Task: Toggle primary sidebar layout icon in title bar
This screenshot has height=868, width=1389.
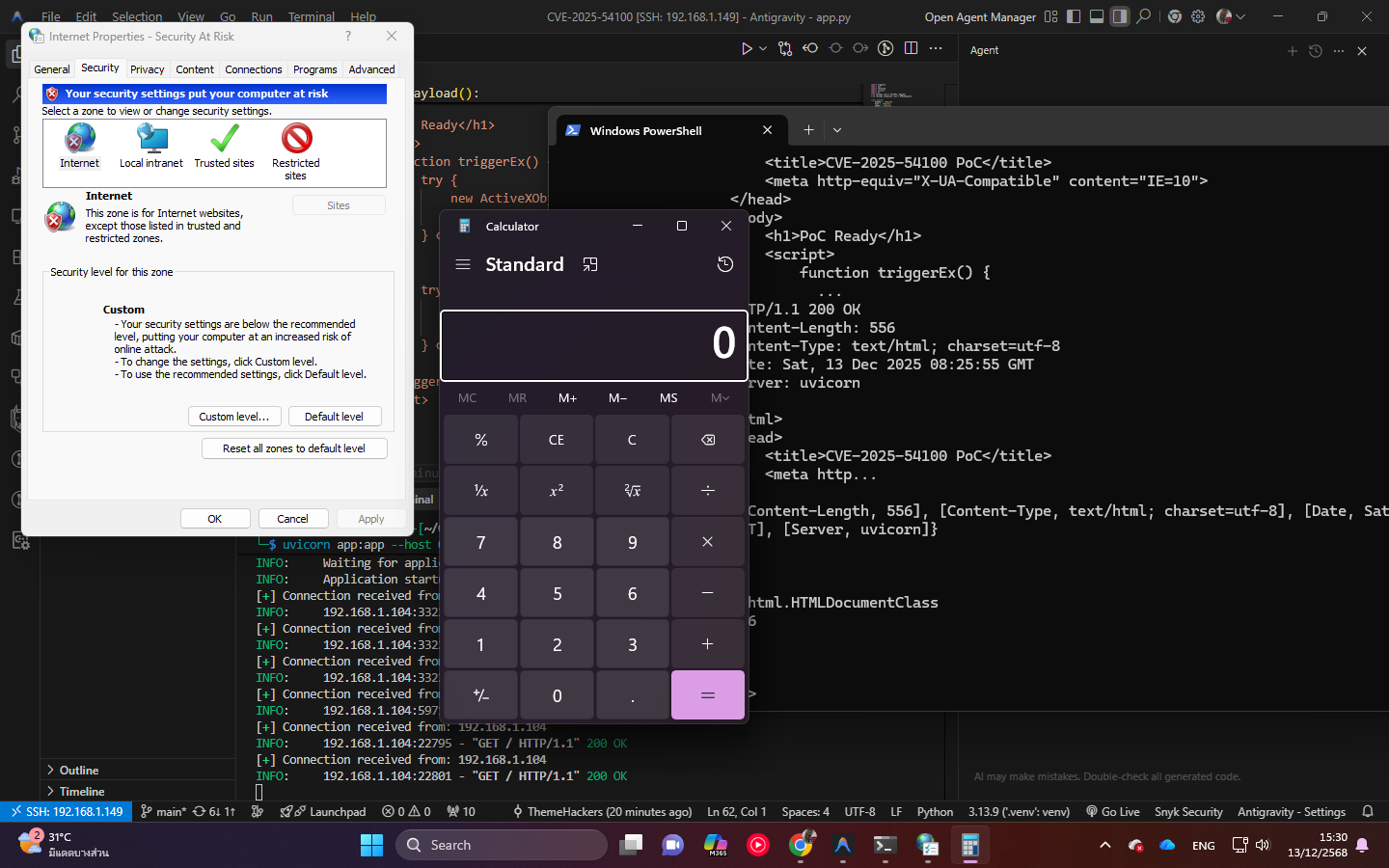Action: [x=1074, y=16]
